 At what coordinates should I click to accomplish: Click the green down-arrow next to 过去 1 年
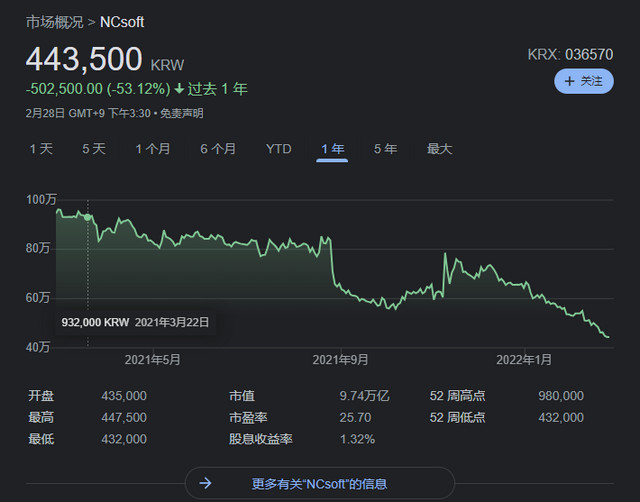[x=179, y=90]
